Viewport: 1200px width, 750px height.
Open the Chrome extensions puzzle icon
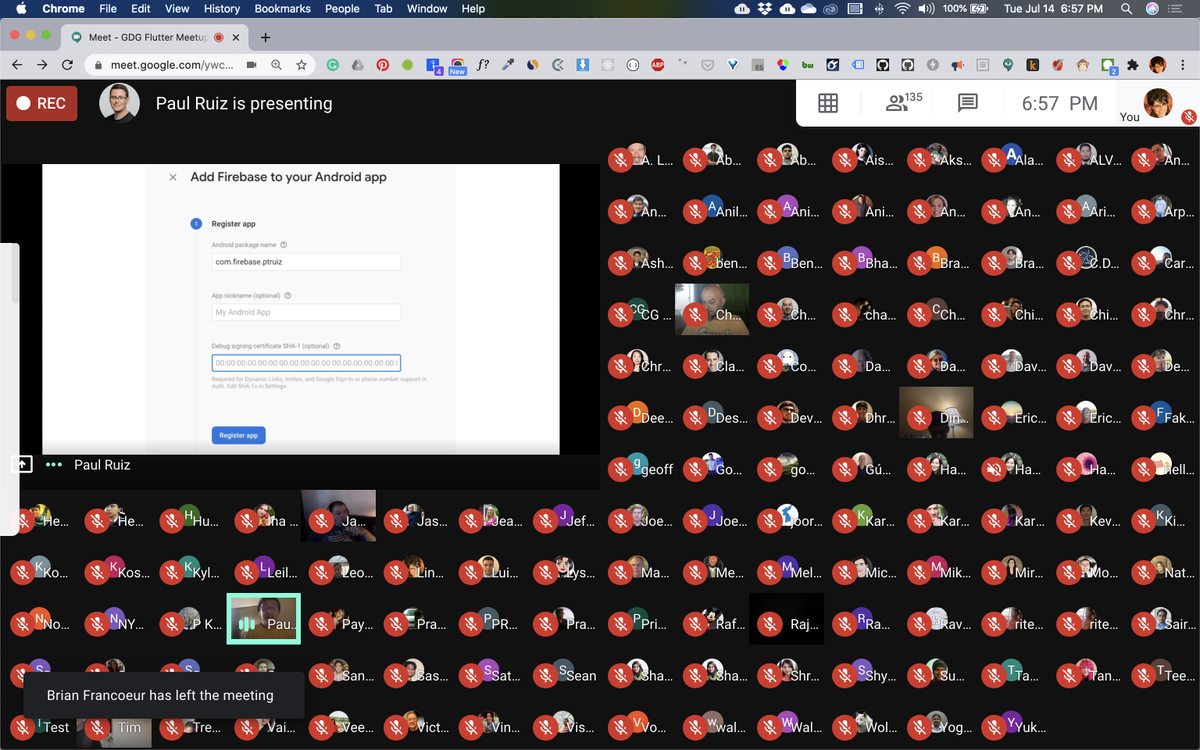pos(1133,65)
